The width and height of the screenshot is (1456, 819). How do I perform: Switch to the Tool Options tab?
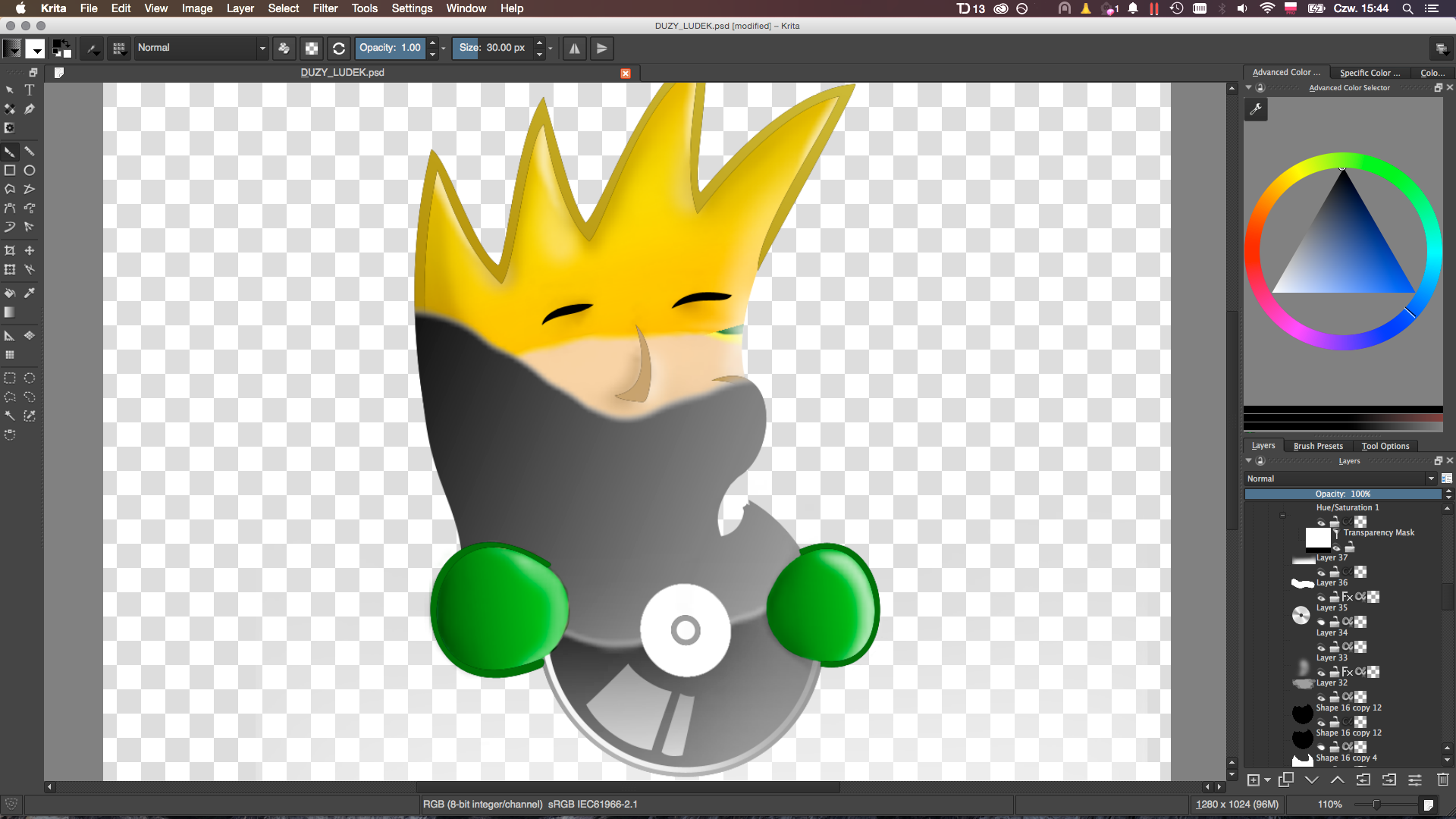[1385, 446]
